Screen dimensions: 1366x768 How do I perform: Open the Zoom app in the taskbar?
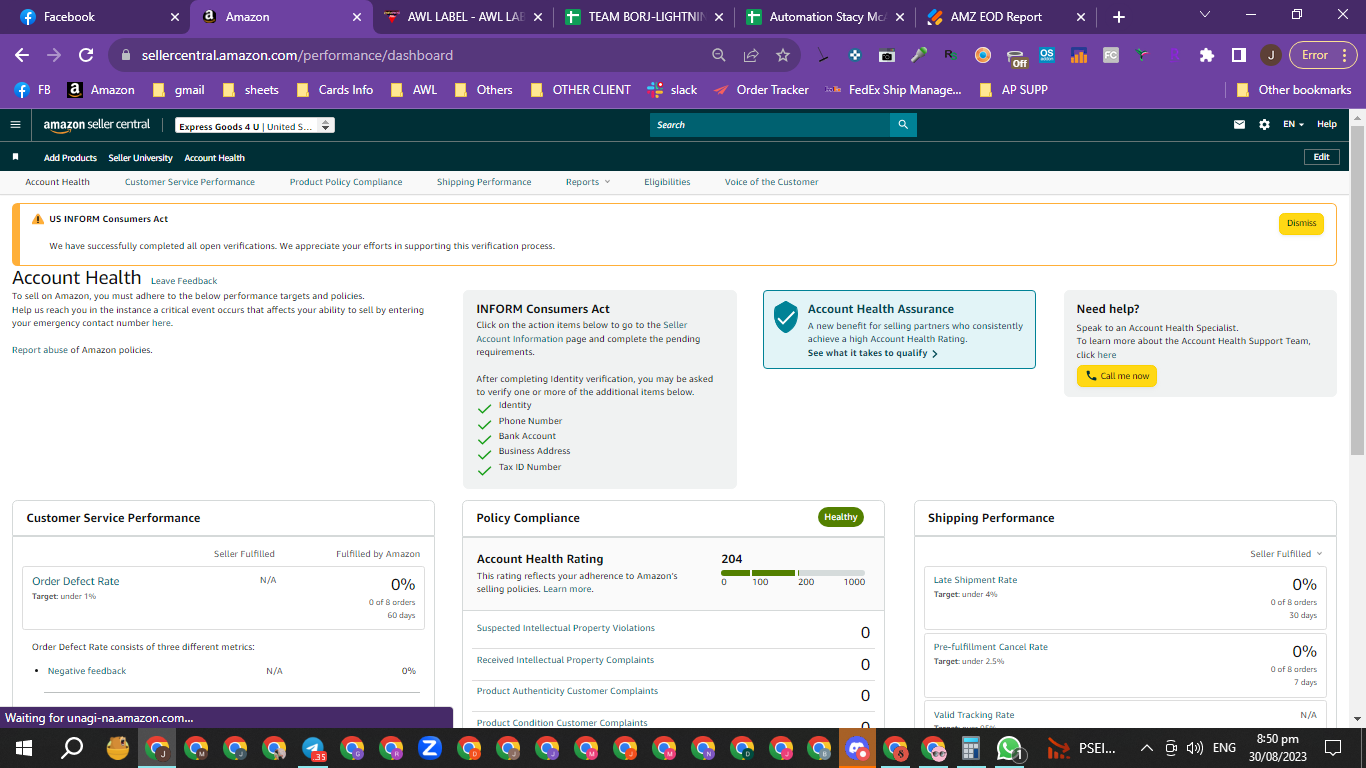click(x=430, y=748)
